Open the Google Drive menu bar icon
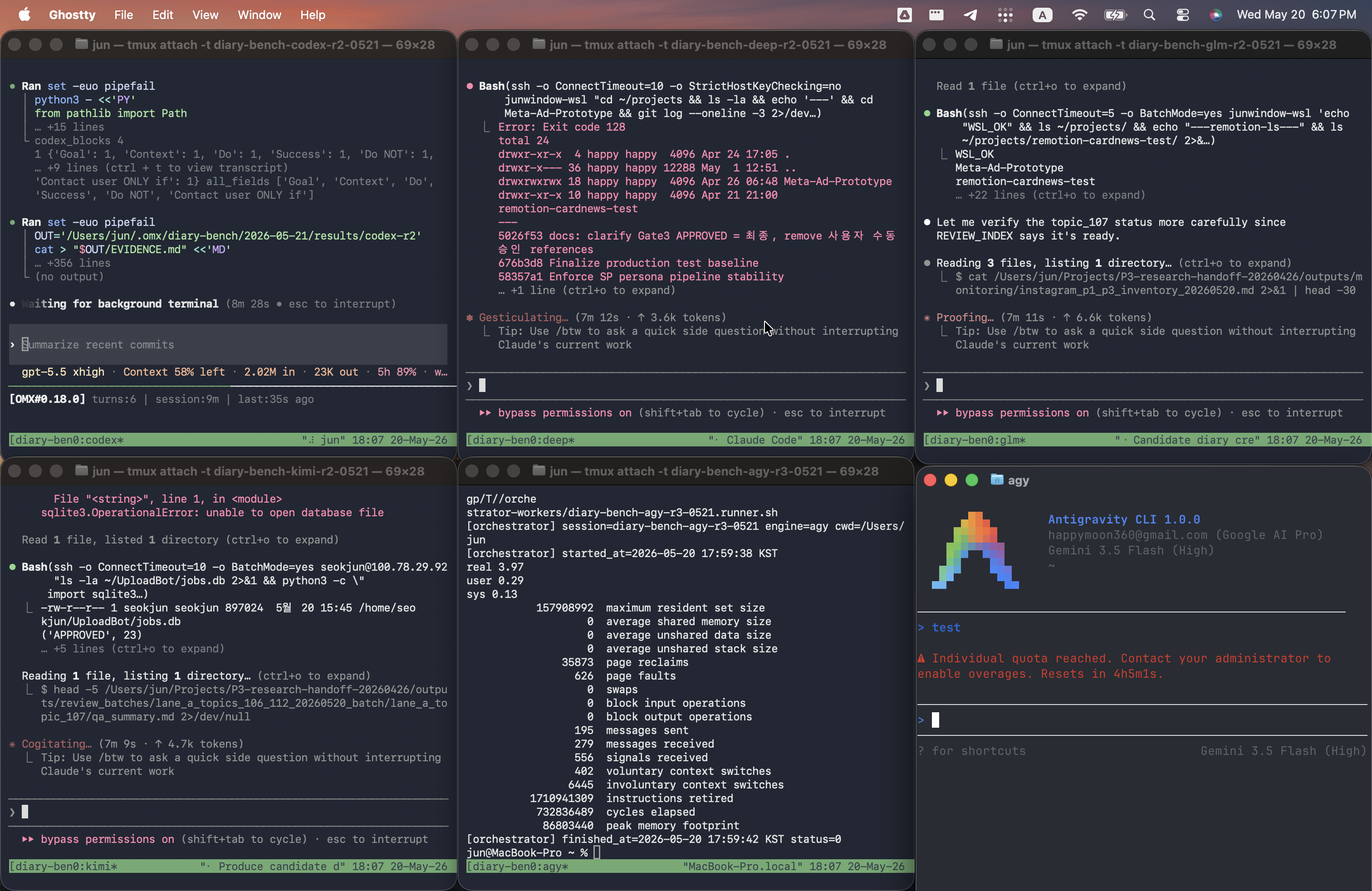 pyautogui.click(x=905, y=15)
